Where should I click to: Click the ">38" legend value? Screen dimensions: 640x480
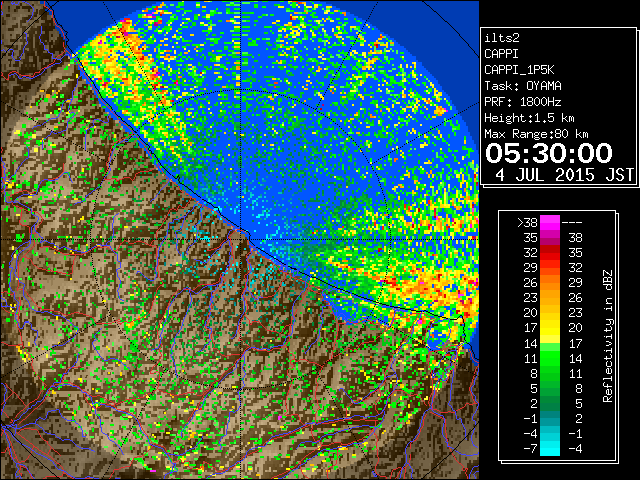point(527,222)
